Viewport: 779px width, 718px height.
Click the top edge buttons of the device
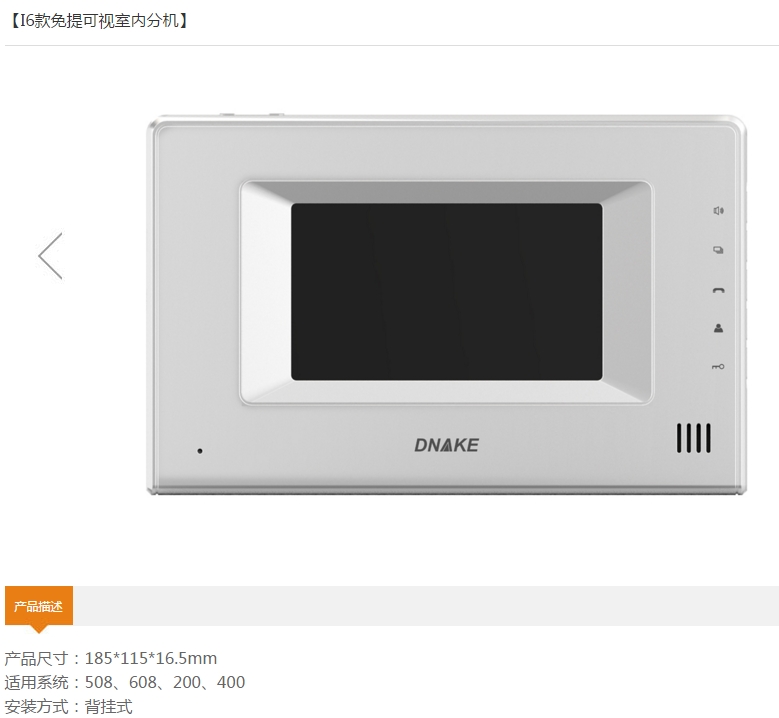point(252,115)
